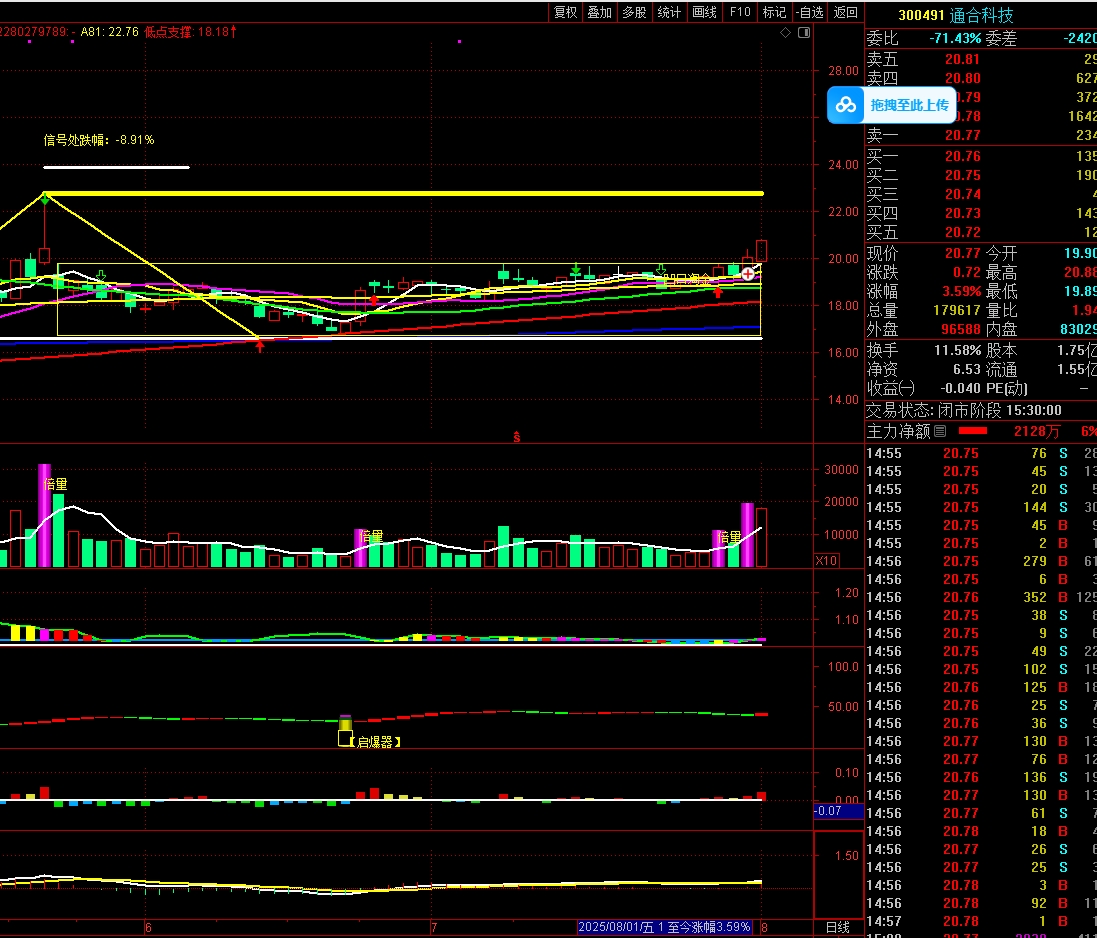The image size is (1097, 938).
Task: Select the 卖一 20.77 order row
Action: pyautogui.click(x=981, y=135)
